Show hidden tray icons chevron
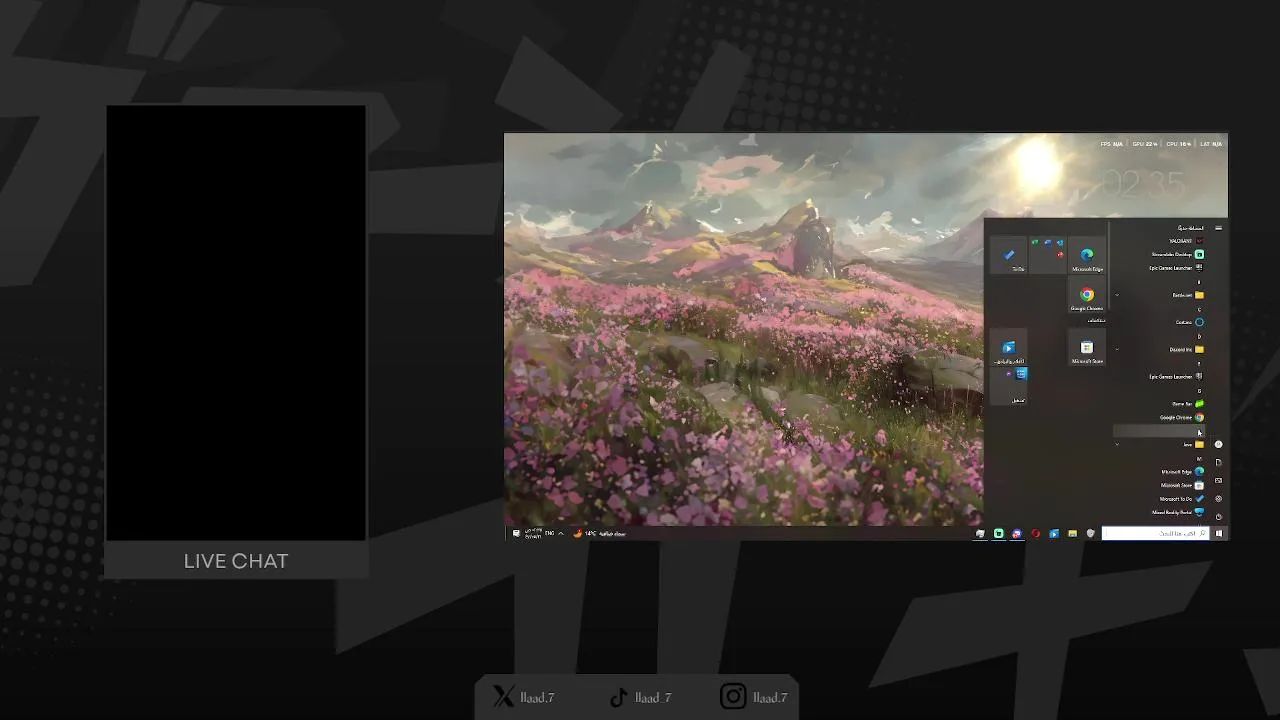Viewport: 1280px width, 720px height. 561,533
